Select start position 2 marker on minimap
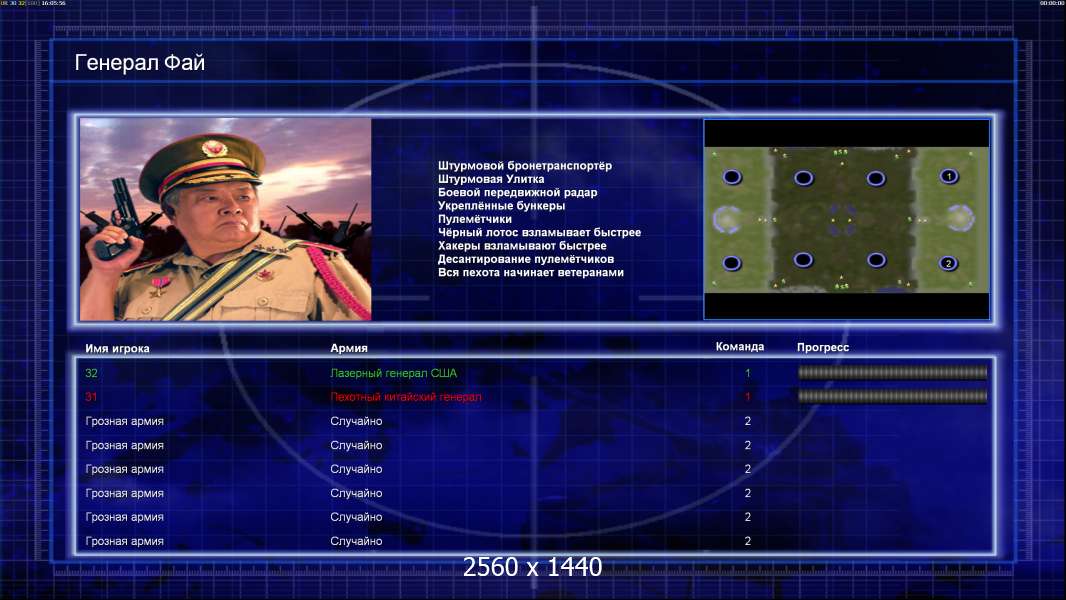The height and width of the screenshot is (600, 1066). (x=948, y=263)
